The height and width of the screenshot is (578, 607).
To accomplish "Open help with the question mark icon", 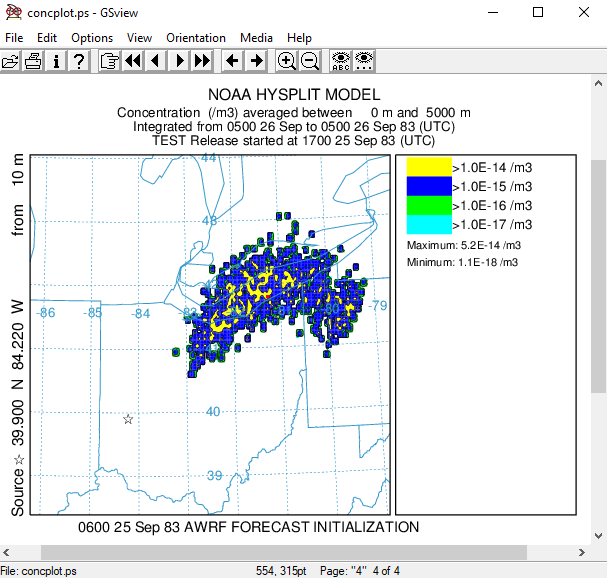I will (79, 61).
